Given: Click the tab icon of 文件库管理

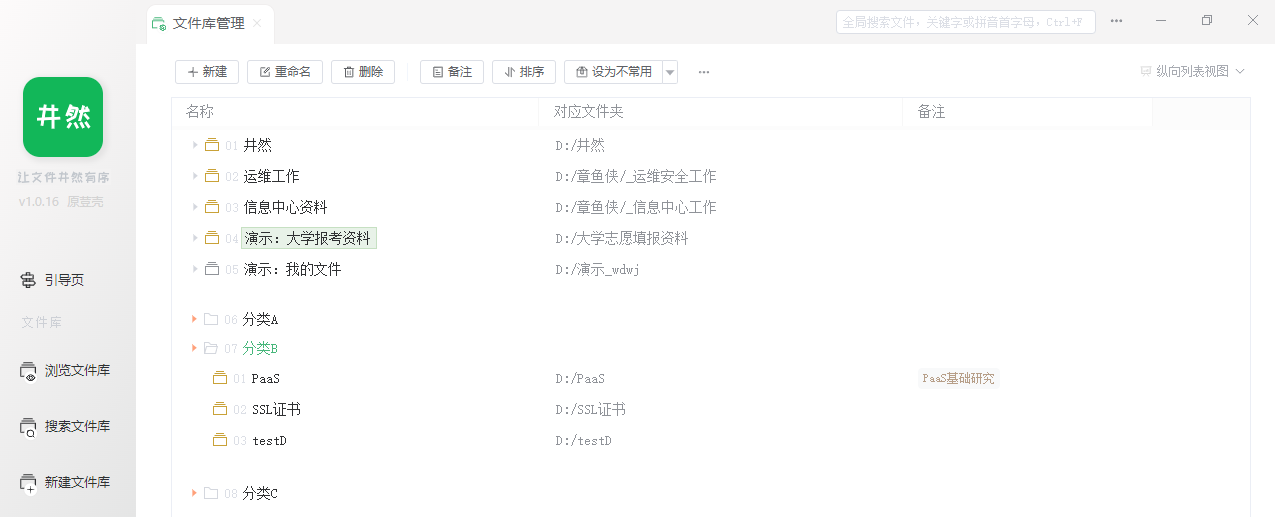Looking at the screenshot, I should pyautogui.click(x=159, y=23).
